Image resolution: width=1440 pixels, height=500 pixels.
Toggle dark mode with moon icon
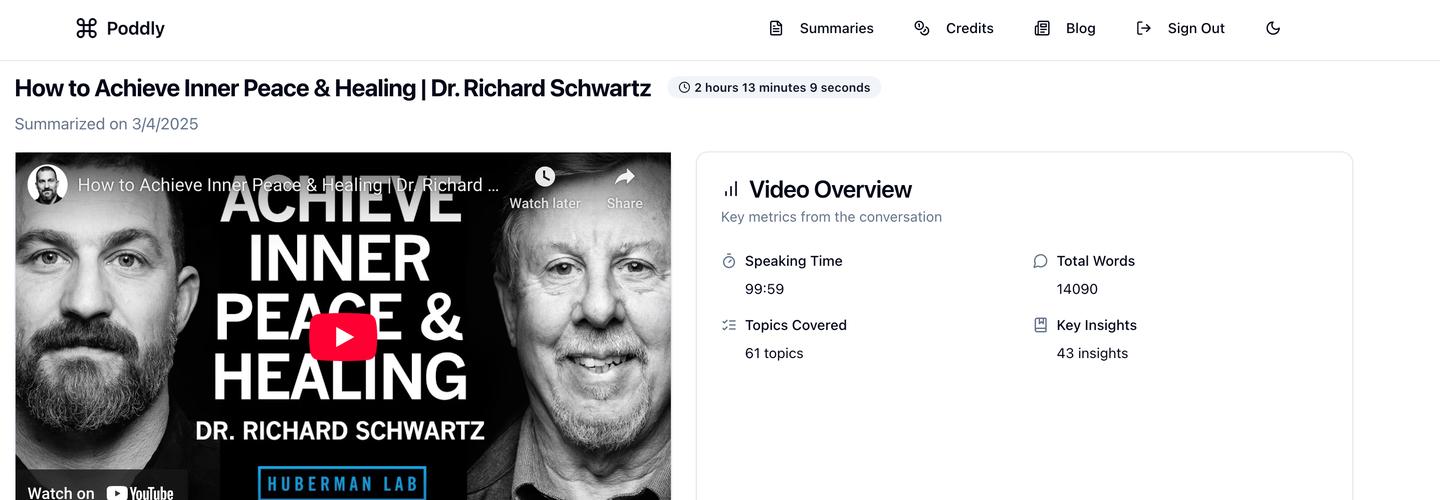pos(1273,28)
